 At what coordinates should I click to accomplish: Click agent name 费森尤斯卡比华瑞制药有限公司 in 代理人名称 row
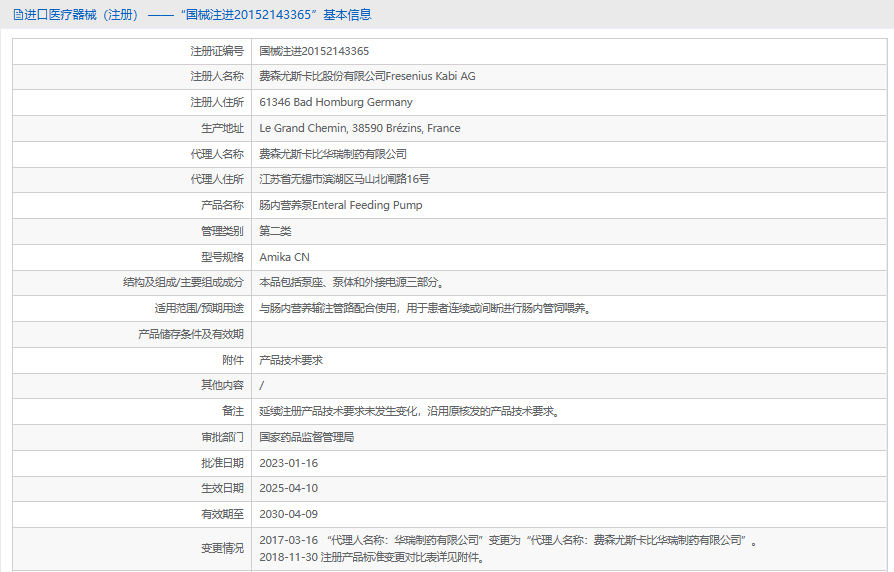tap(333, 154)
